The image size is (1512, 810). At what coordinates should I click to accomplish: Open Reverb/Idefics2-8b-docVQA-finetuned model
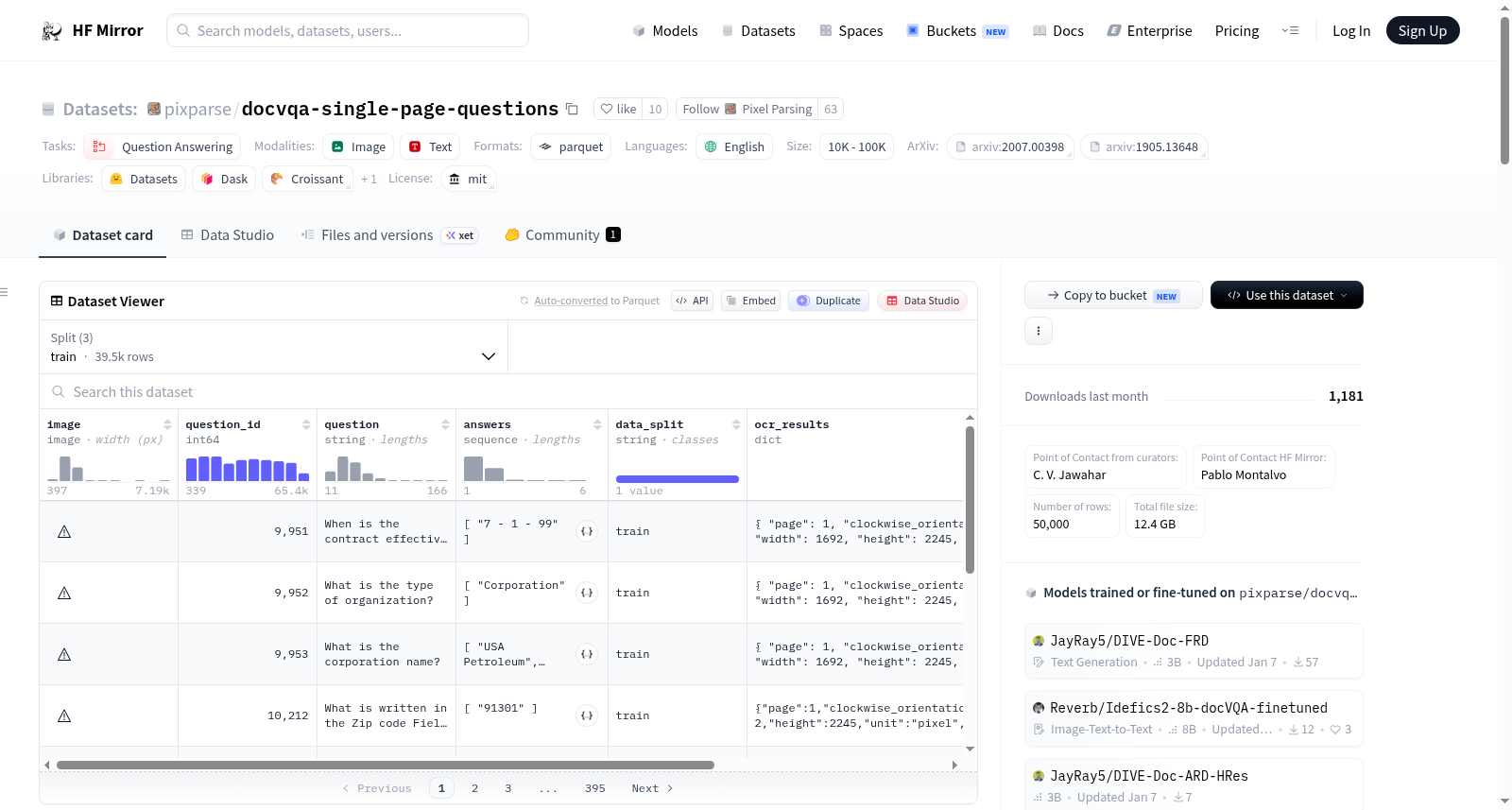tap(1194, 717)
